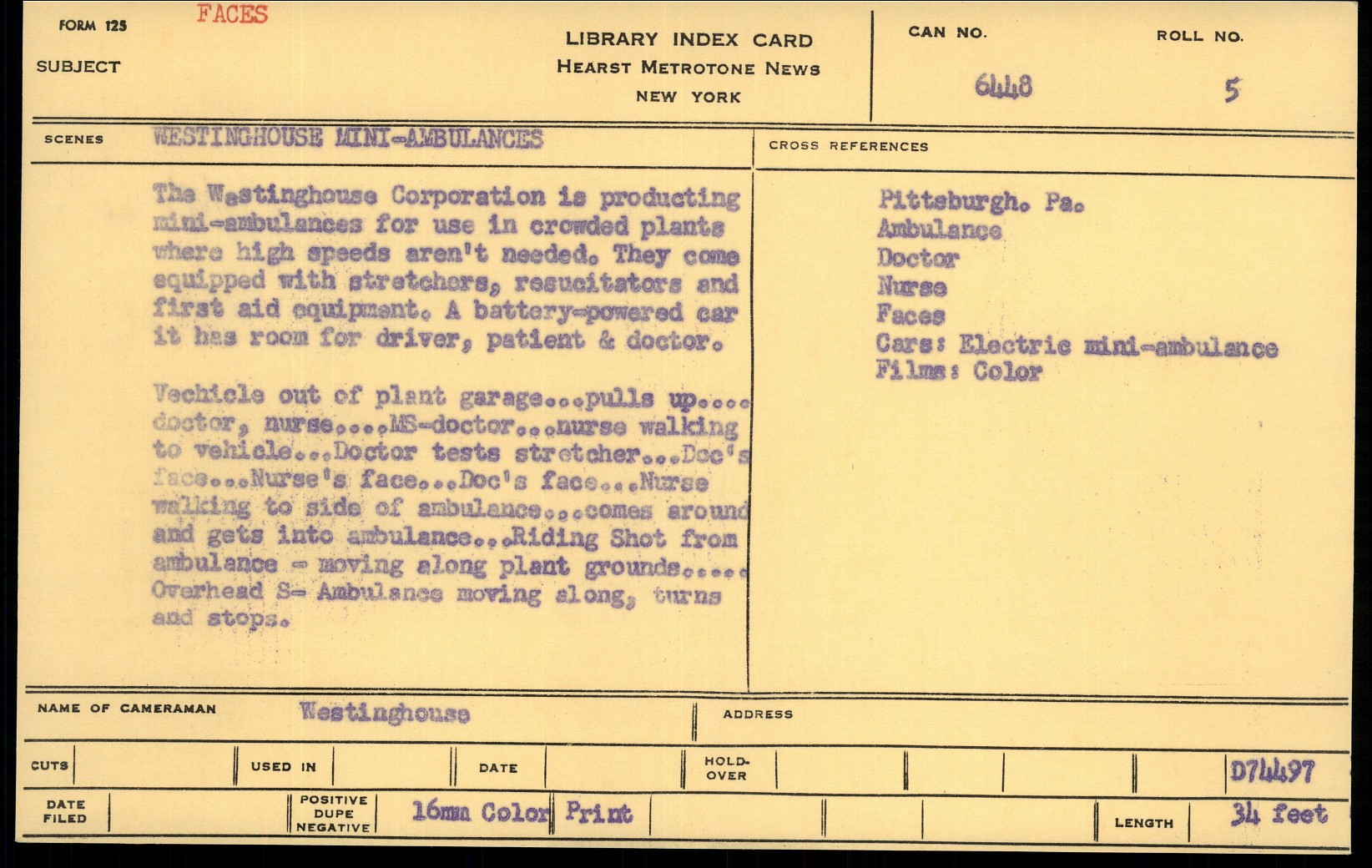Click the FORM 125 label
The width and height of the screenshot is (1372, 868).
pos(93,26)
